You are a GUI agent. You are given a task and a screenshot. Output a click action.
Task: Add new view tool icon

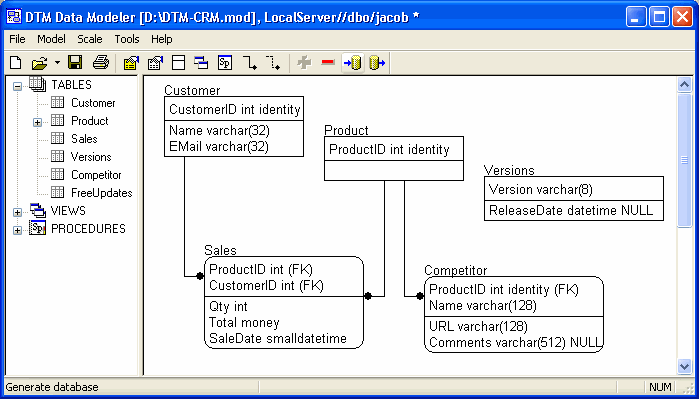pos(201,63)
